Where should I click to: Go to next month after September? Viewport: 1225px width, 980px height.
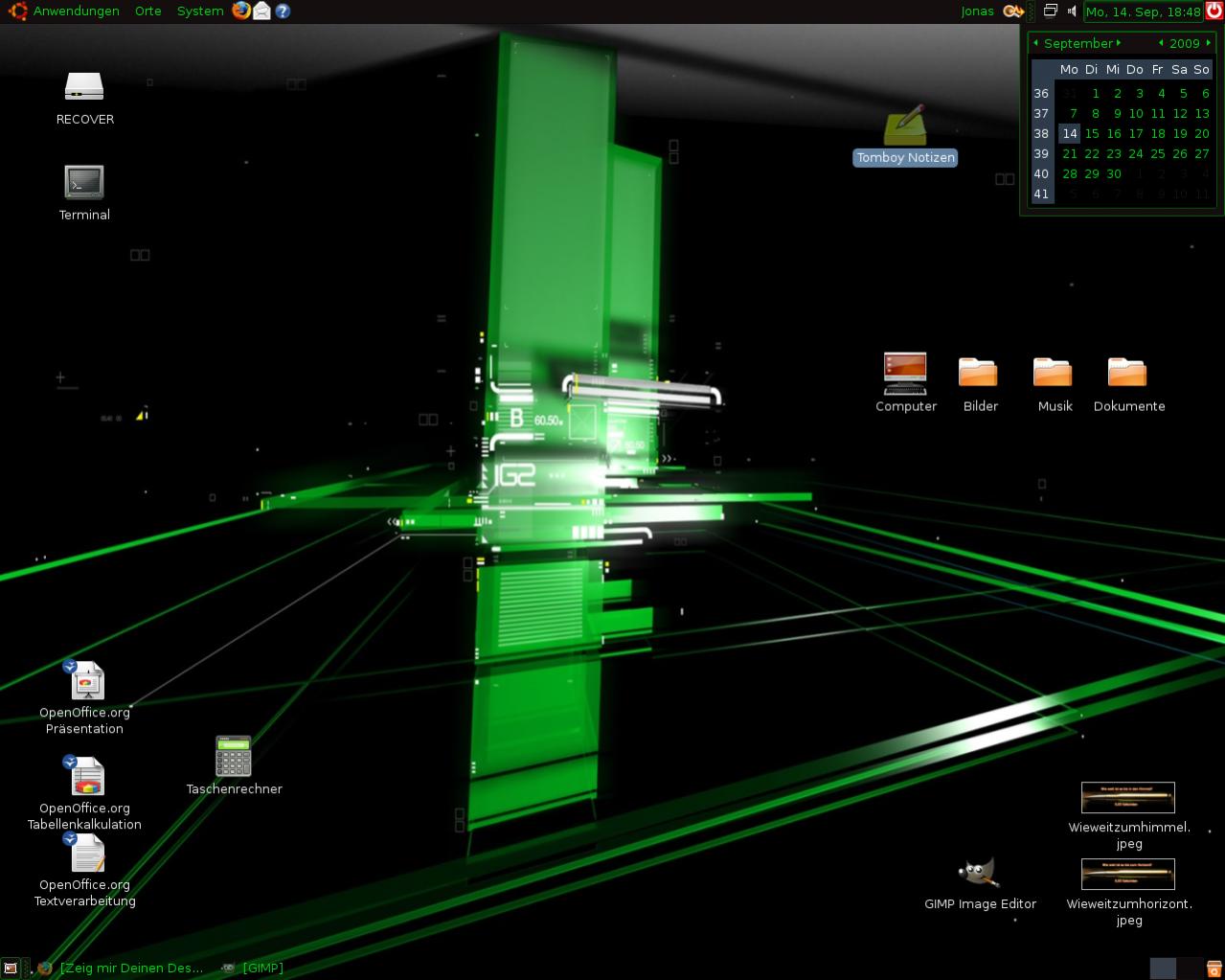(x=1119, y=43)
